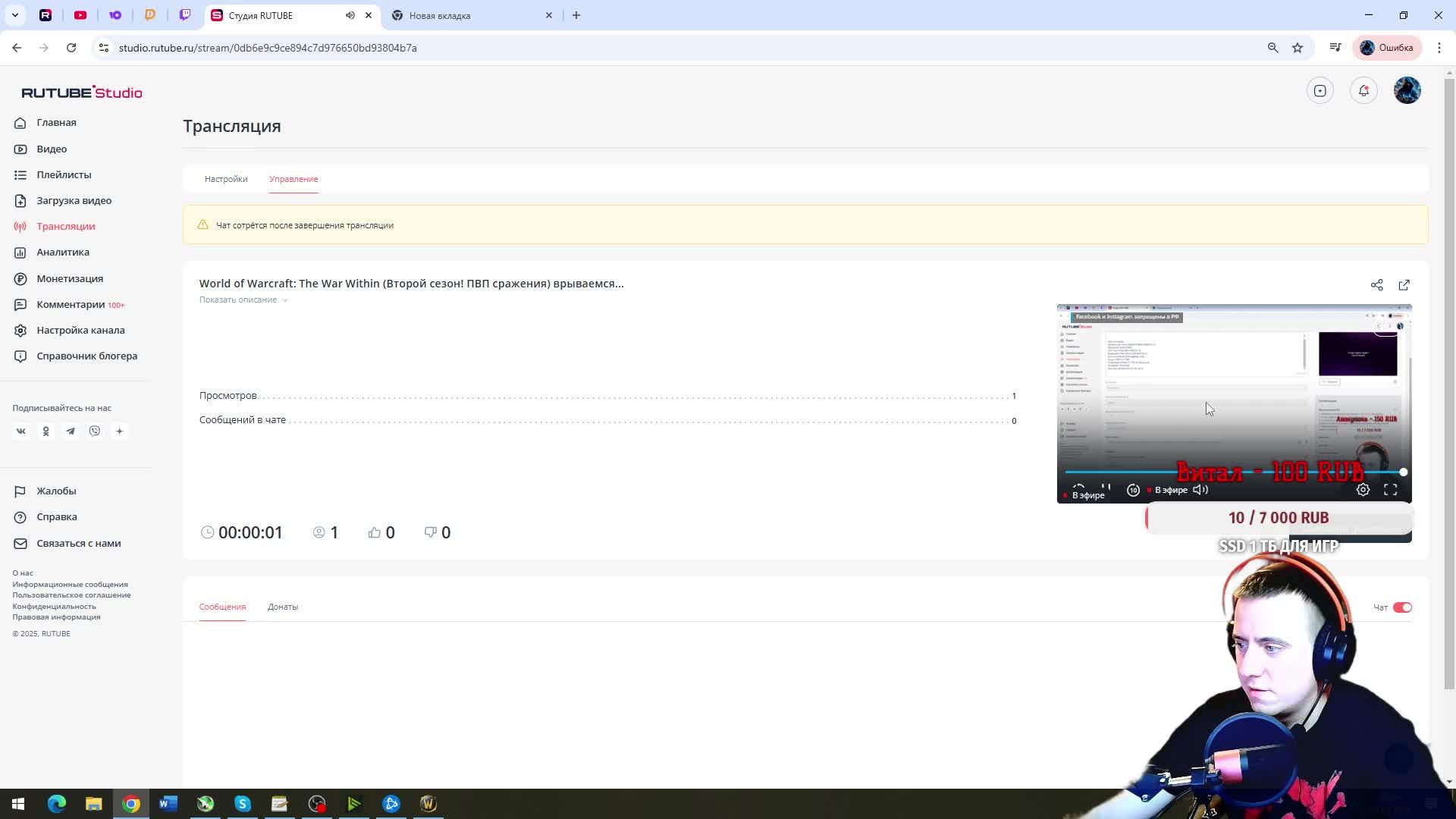1456x819 pixels.
Task: Select Сообщения tab
Action: click(x=222, y=607)
